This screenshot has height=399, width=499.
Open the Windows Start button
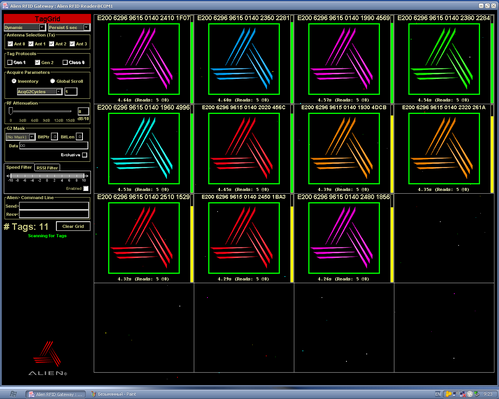point(13,394)
